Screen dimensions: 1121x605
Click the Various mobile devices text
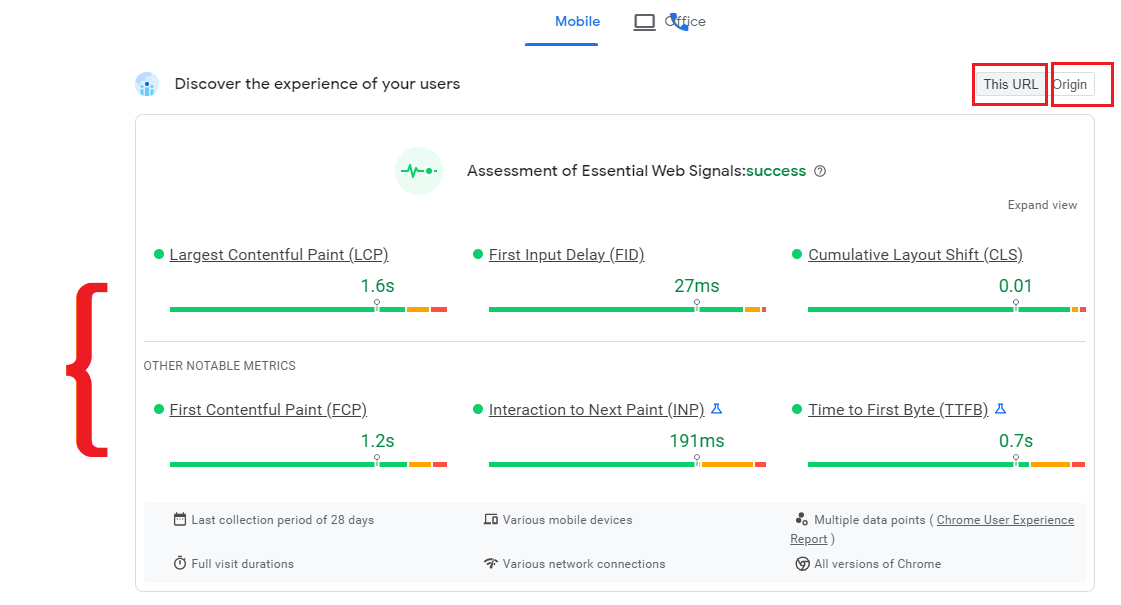[x=567, y=520]
